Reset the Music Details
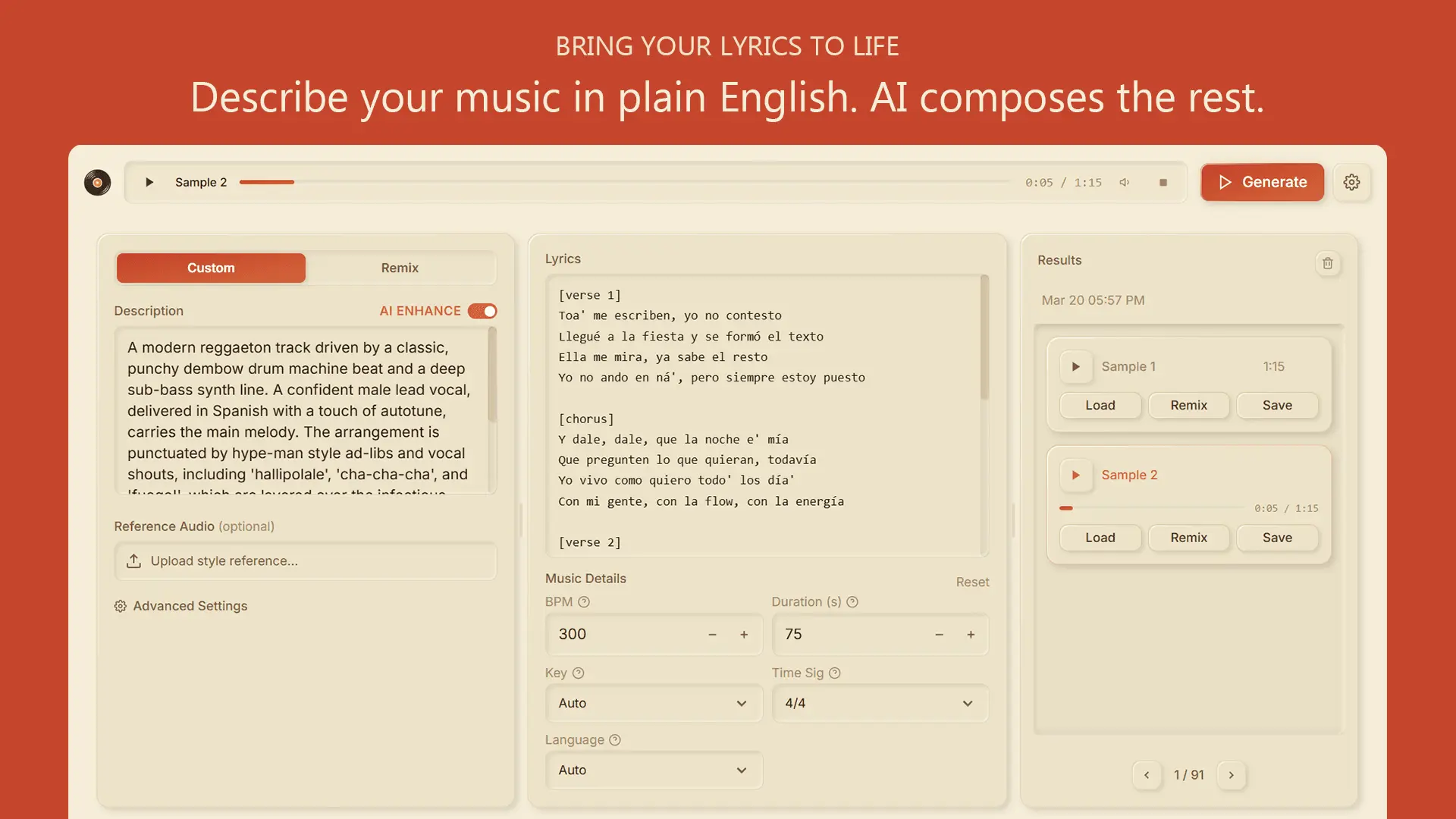Image resolution: width=1456 pixels, height=819 pixels. tap(972, 582)
